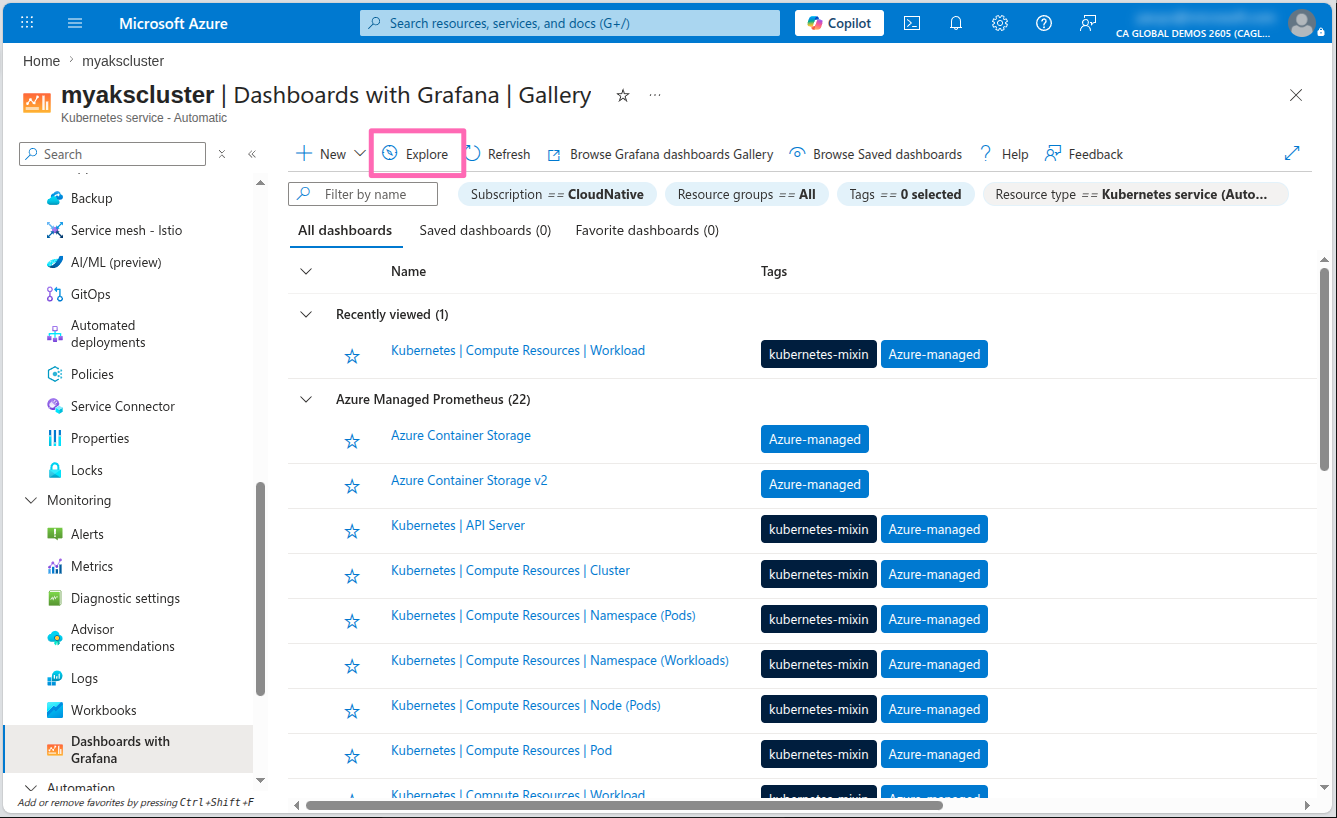Image resolution: width=1337 pixels, height=818 pixels.
Task: Star the Compute Resources Cluster dashboard
Action: click(352, 576)
